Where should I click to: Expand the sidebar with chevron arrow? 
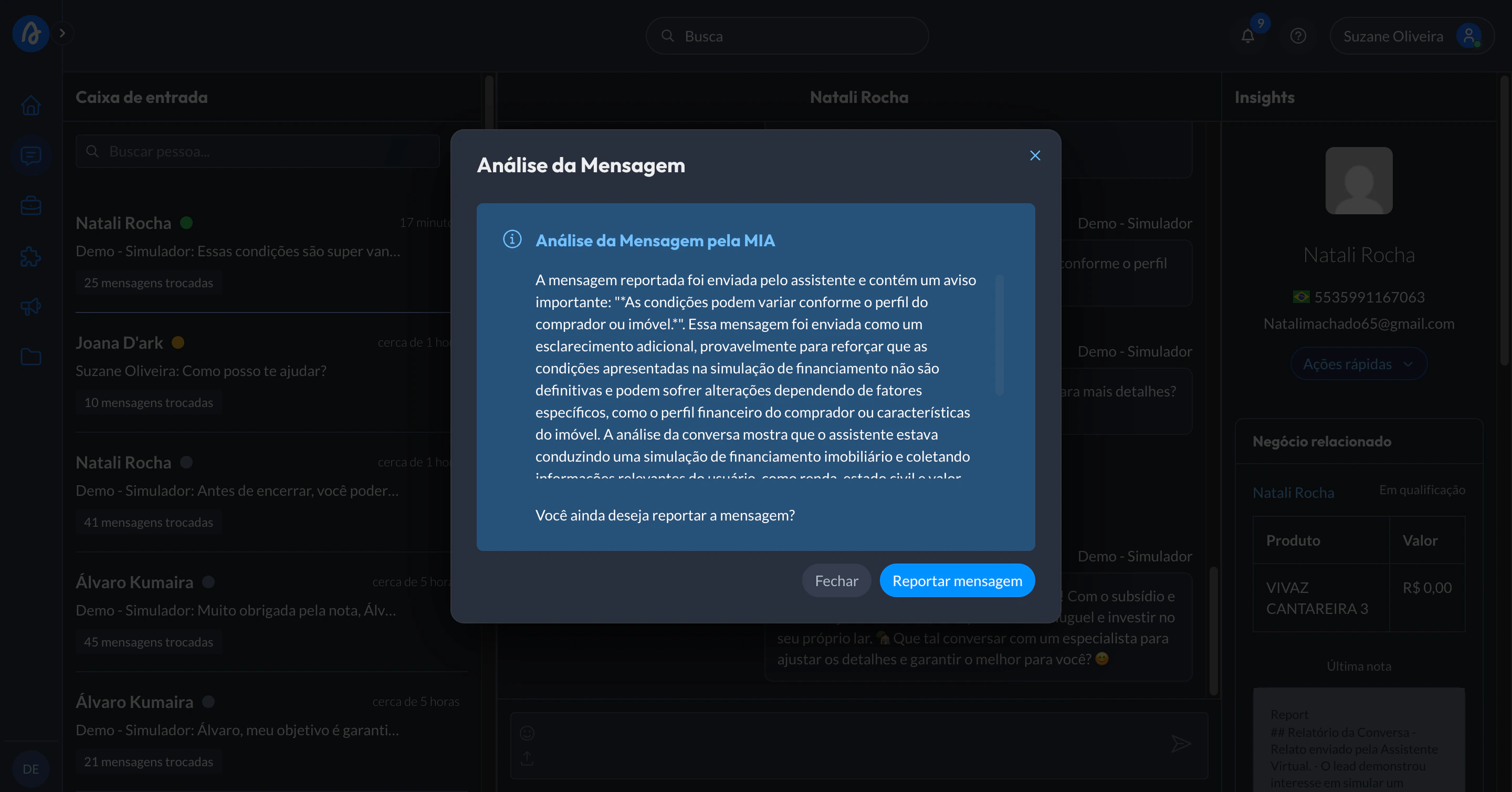coord(62,34)
